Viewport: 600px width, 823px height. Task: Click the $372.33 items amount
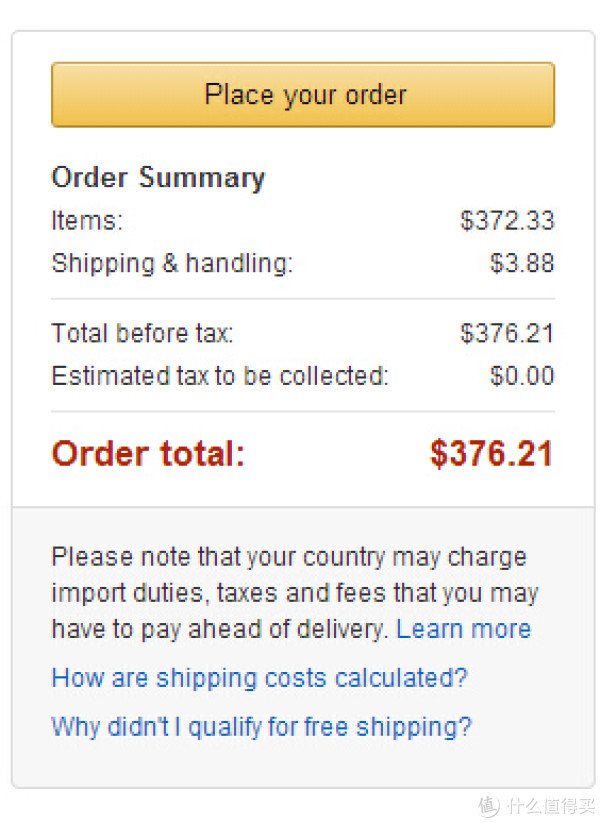coord(507,220)
